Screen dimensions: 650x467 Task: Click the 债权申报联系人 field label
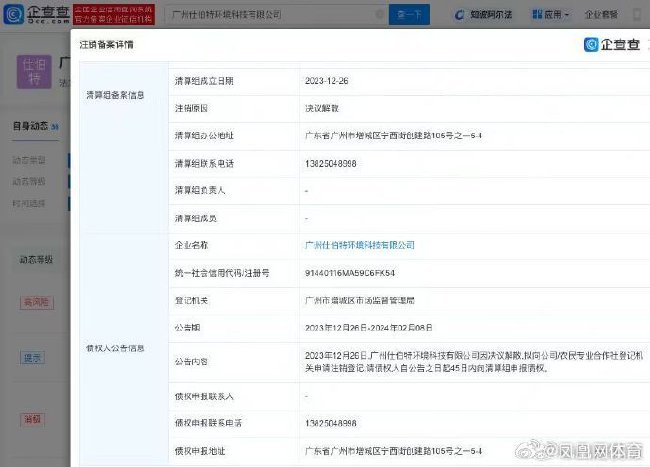tap(204, 396)
